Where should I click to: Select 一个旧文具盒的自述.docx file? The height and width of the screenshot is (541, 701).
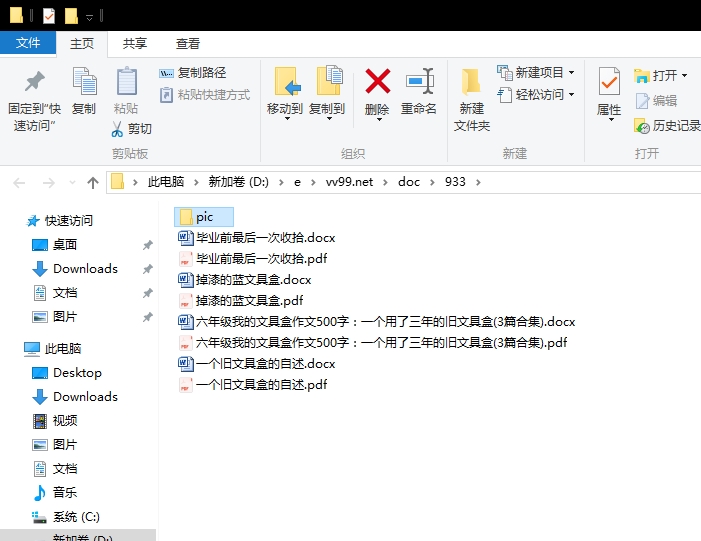click(x=257, y=363)
